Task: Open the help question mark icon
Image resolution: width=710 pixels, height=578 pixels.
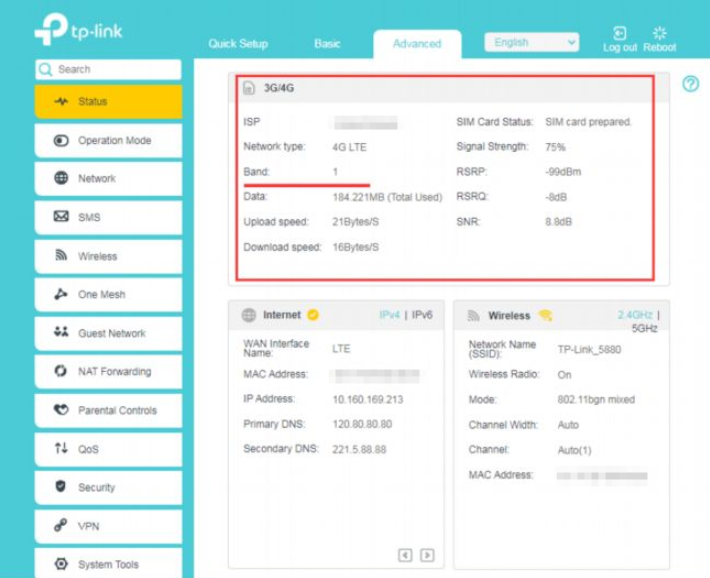Action: pos(691,84)
